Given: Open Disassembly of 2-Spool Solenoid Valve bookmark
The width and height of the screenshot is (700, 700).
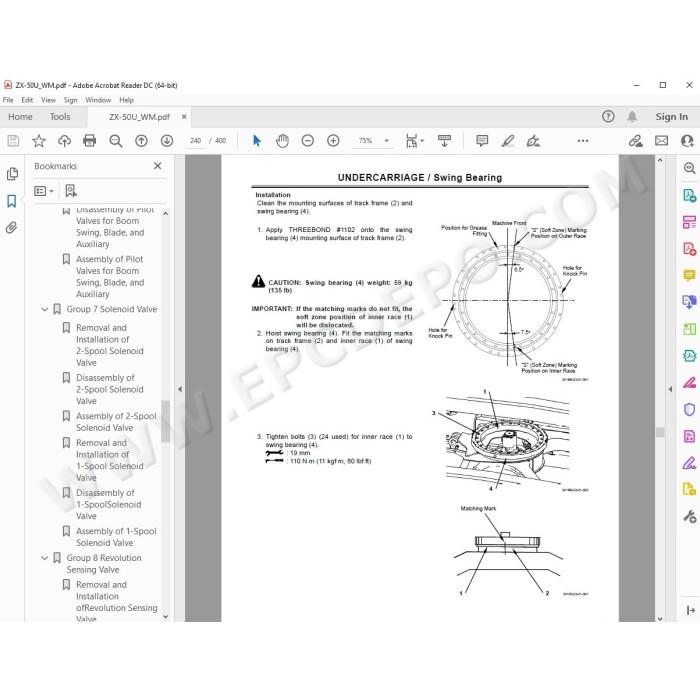Looking at the screenshot, I should [110, 389].
